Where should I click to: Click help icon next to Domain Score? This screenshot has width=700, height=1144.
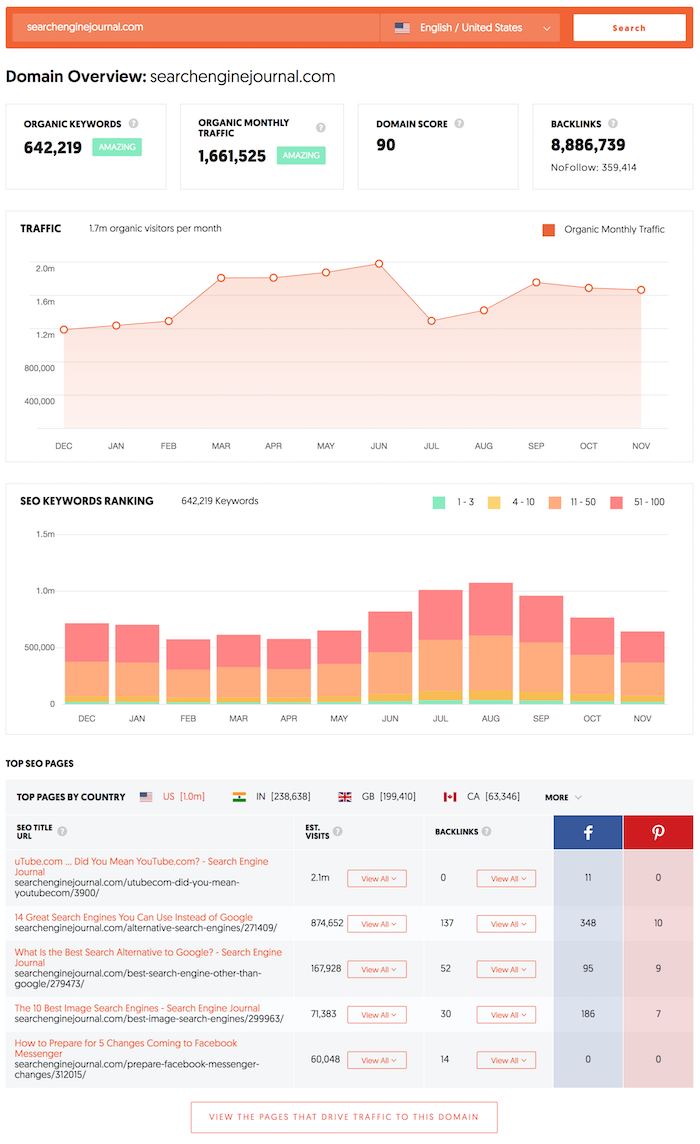click(459, 123)
